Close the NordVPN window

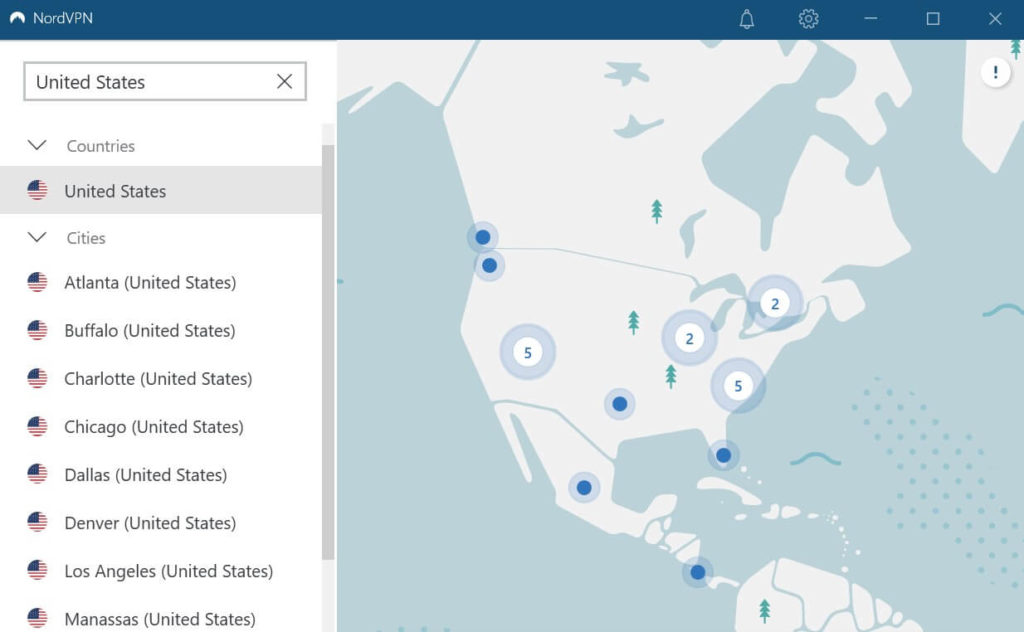(x=995, y=19)
